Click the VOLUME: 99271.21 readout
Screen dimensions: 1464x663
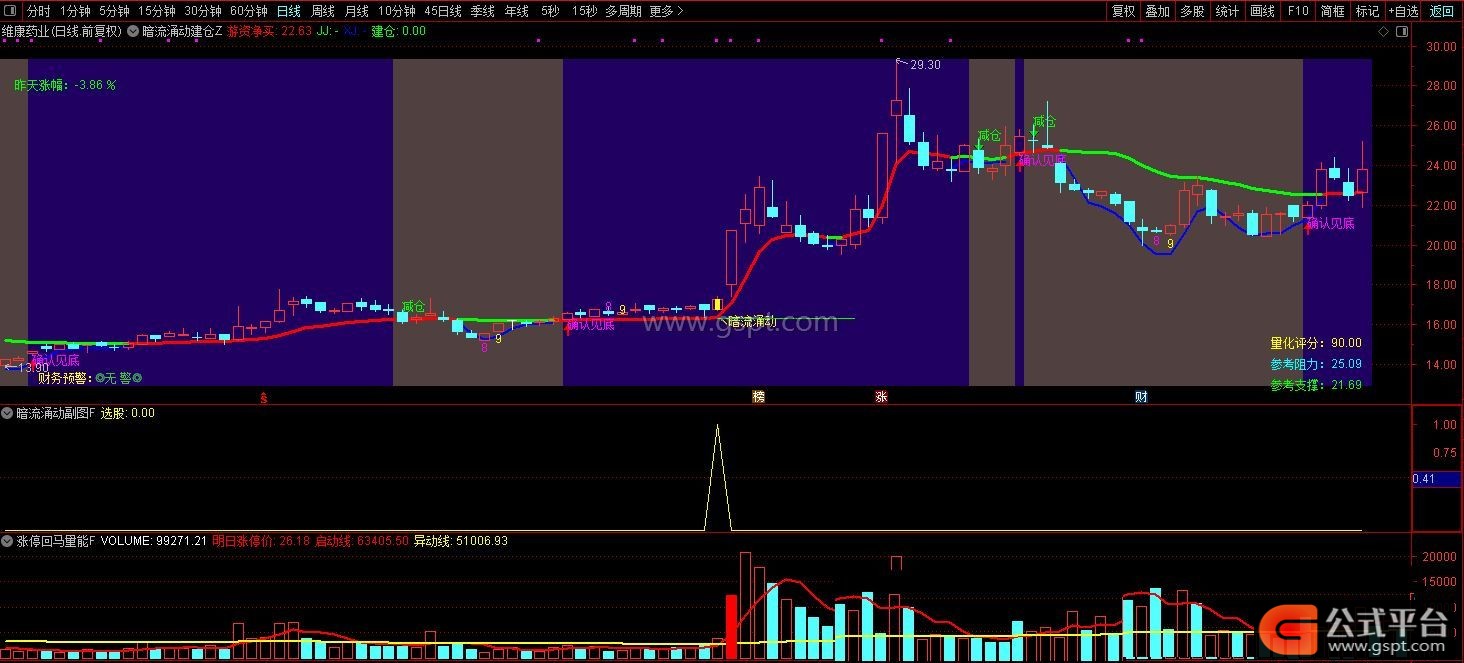click(154, 541)
